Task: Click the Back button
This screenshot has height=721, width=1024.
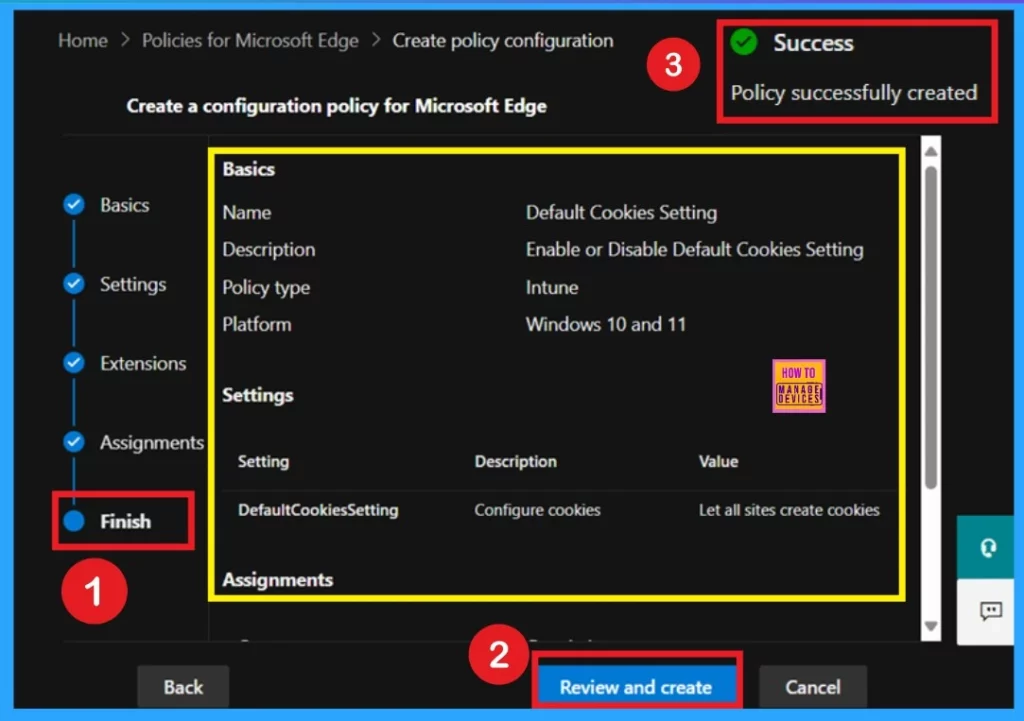Action: (x=183, y=686)
